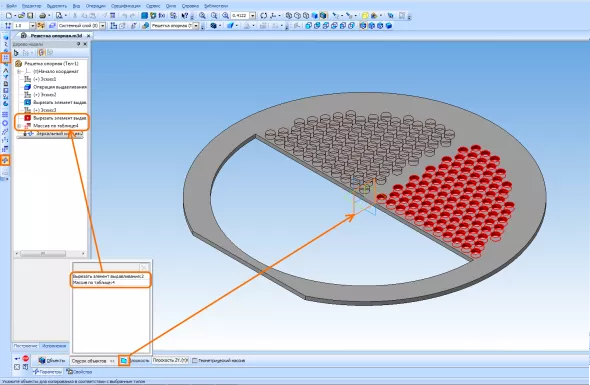The width and height of the screenshot is (590, 385).
Task: Open the Вид menu
Action: [x=76, y=6]
